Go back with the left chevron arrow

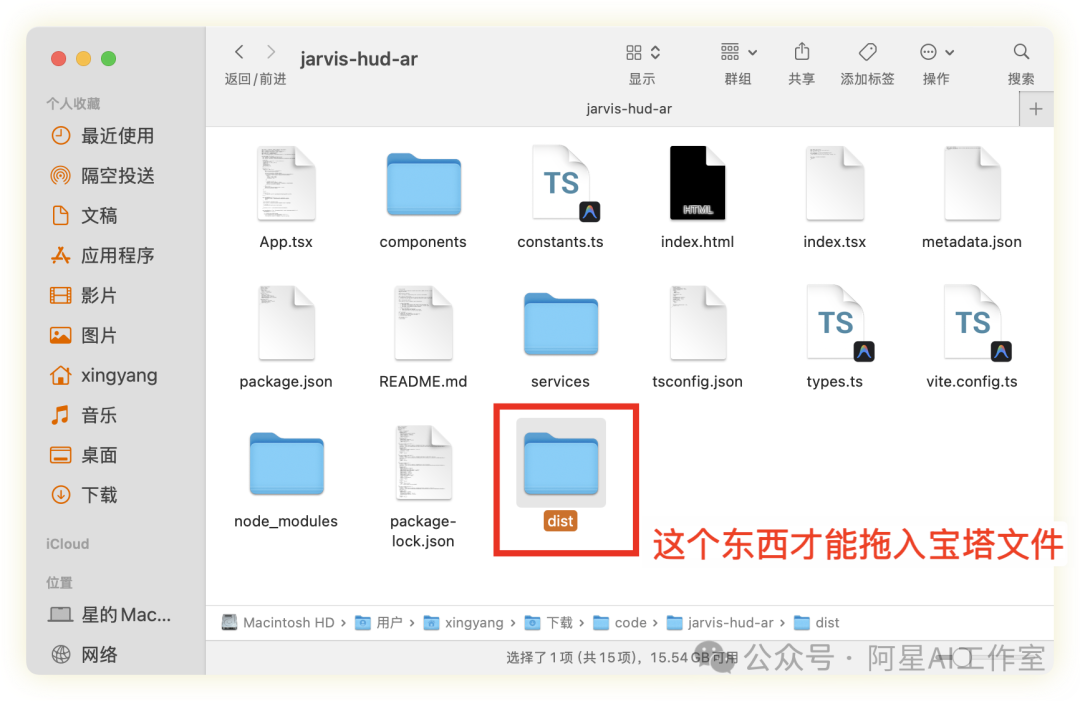coord(239,52)
